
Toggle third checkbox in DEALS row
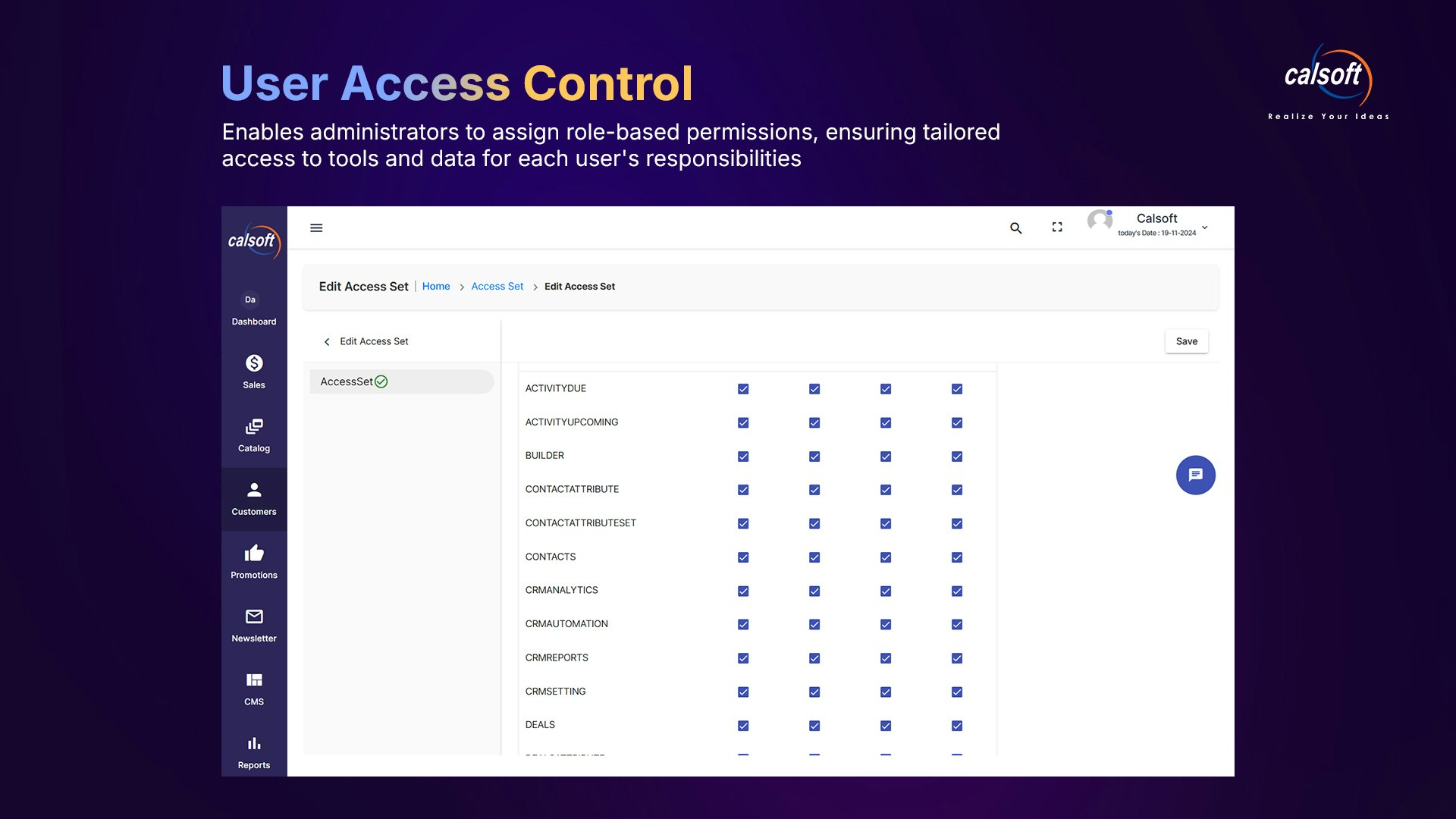click(x=886, y=726)
